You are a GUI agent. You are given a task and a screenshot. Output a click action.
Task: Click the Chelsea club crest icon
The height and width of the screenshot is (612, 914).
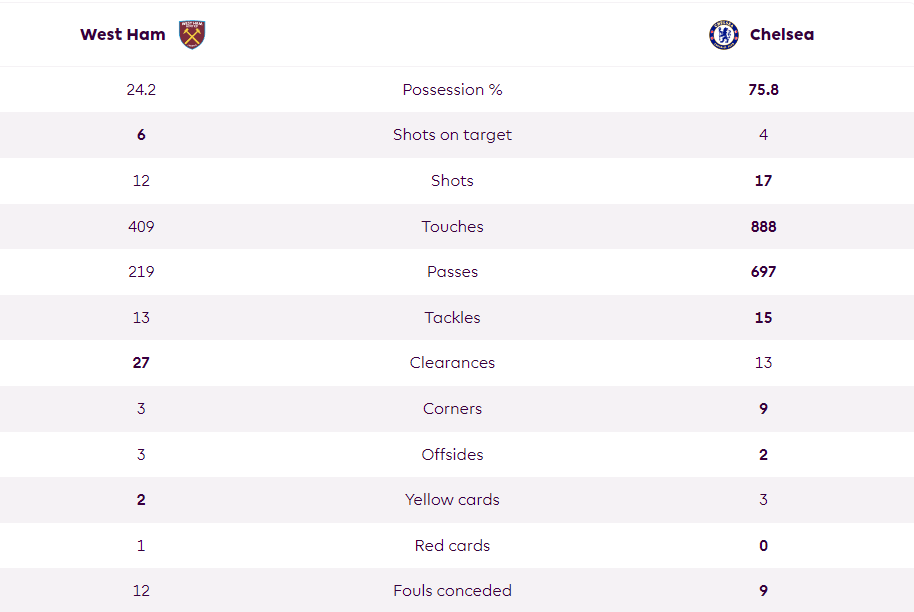click(x=724, y=35)
